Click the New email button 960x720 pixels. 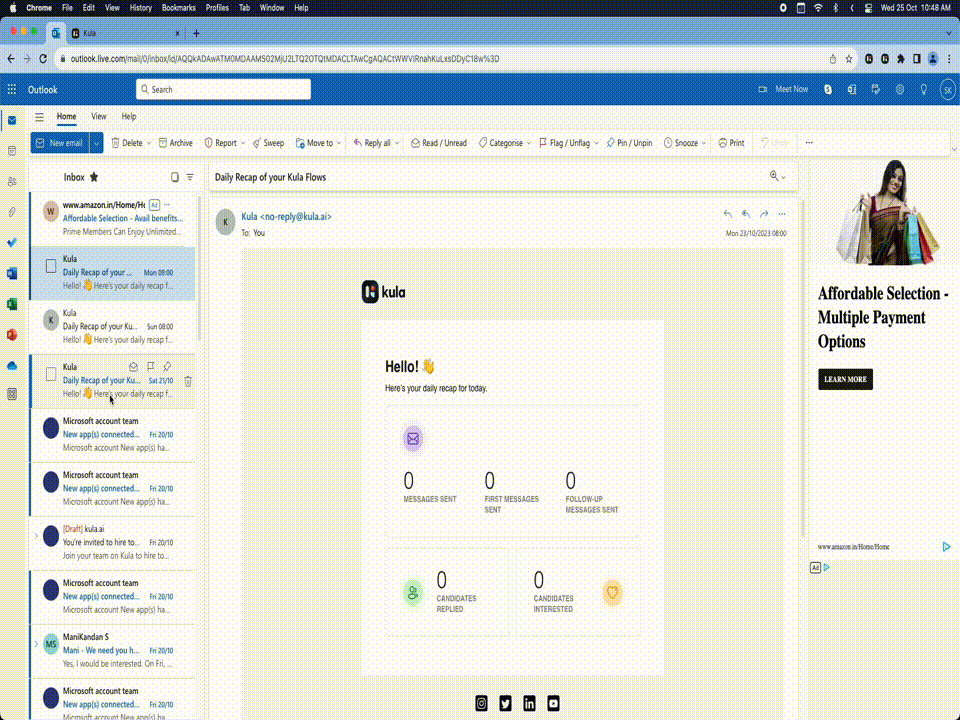point(60,143)
